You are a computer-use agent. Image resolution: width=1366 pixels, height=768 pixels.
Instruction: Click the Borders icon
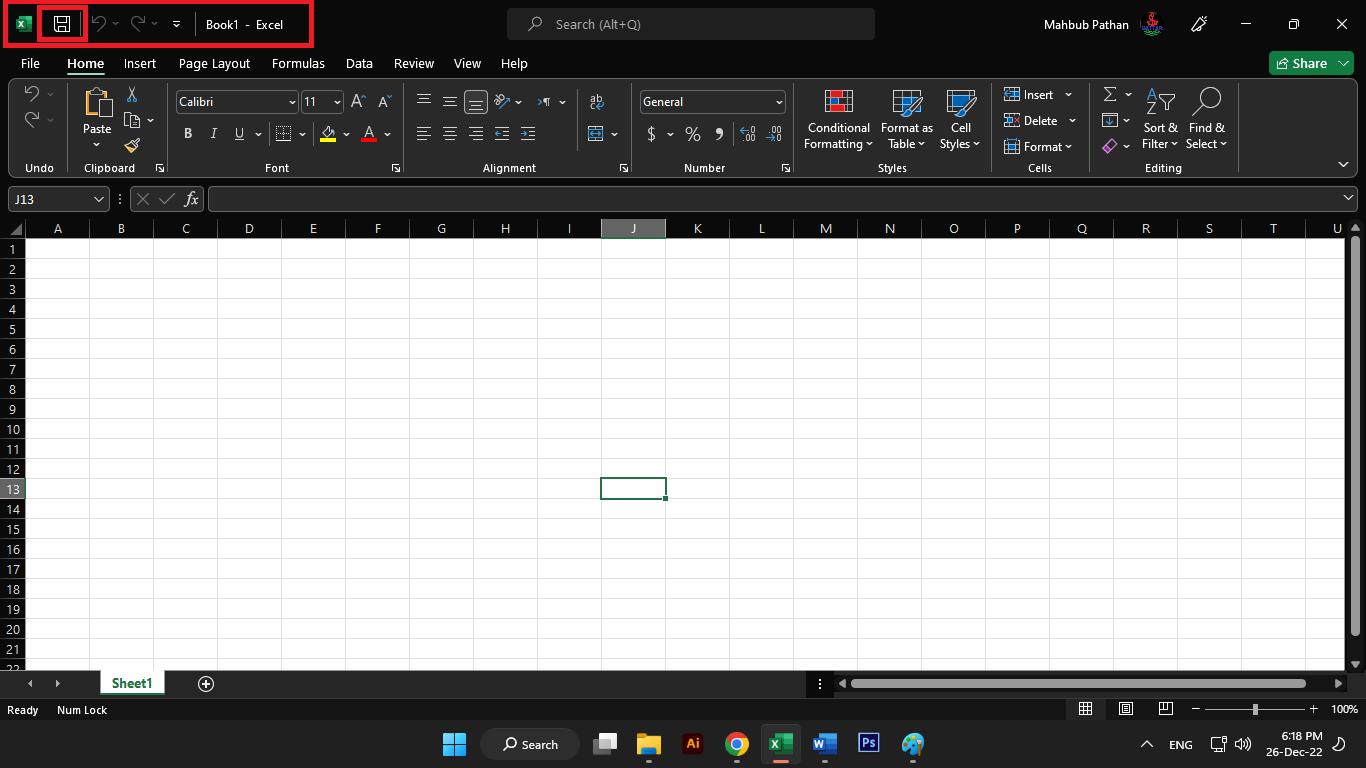(283, 134)
